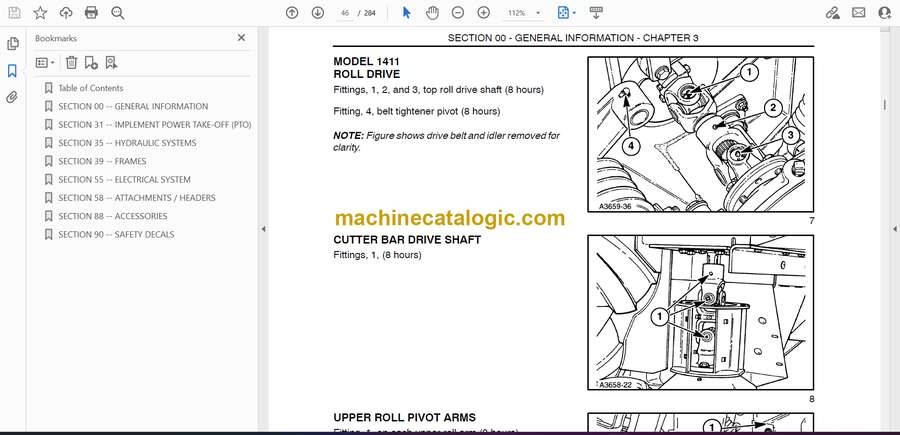Image resolution: width=900 pixels, height=435 pixels.
Task: Open the Find text search tool
Action: (118, 13)
